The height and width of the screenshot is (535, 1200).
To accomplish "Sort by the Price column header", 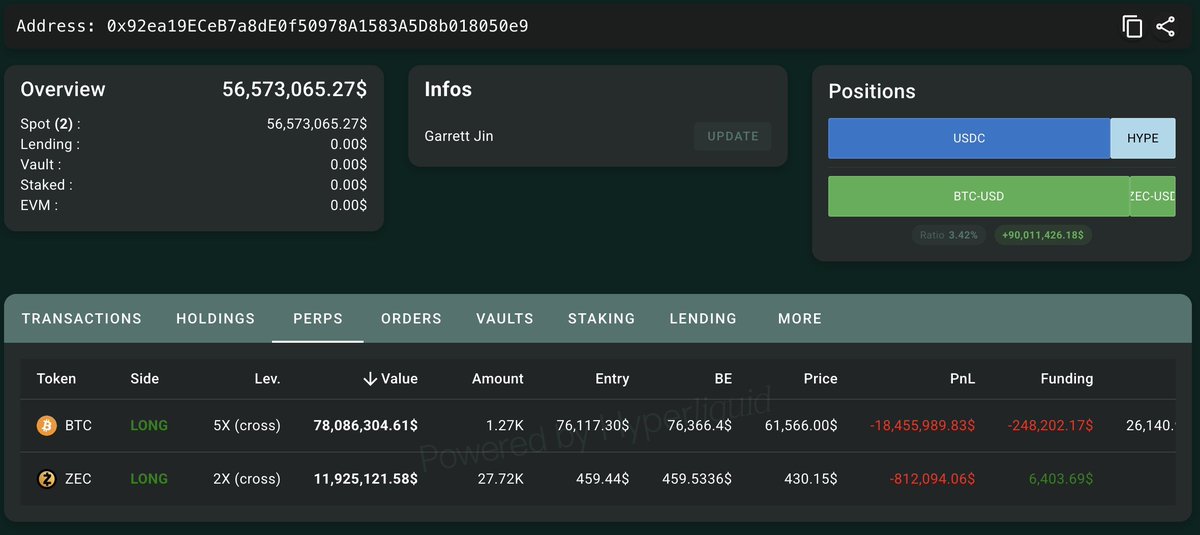I will 820,379.
